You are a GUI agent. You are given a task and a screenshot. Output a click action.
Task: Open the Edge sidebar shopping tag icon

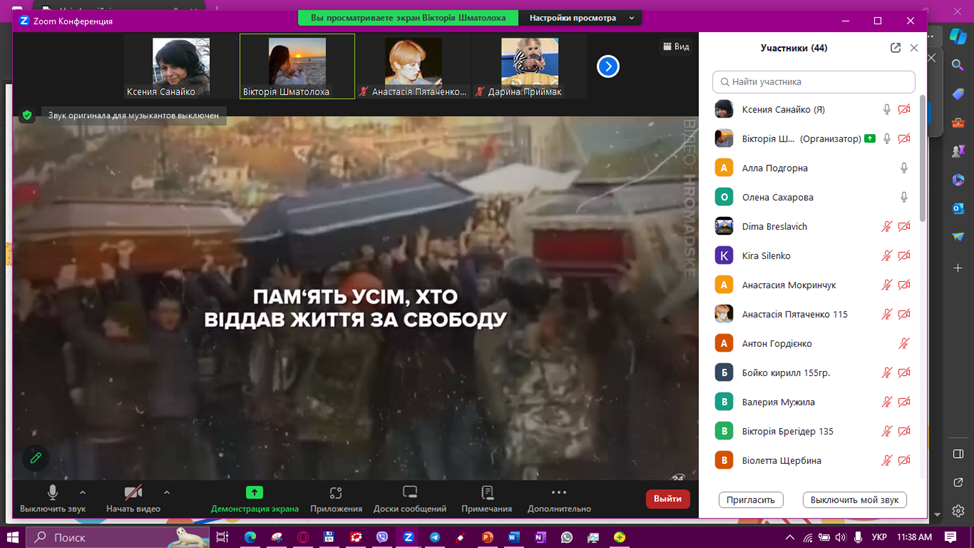click(958, 93)
